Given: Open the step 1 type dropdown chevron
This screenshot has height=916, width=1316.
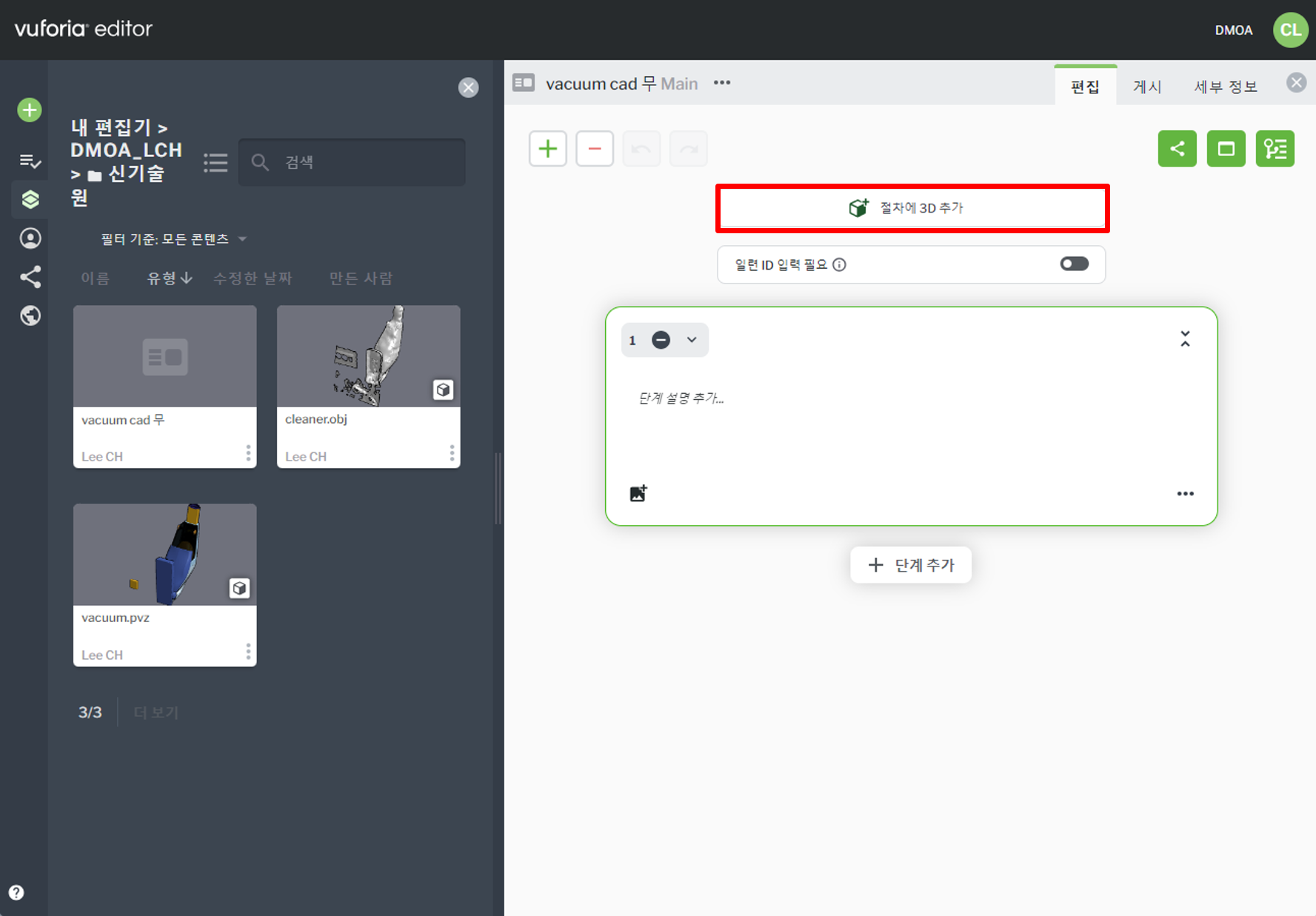Looking at the screenshot, I should point(692,340).
